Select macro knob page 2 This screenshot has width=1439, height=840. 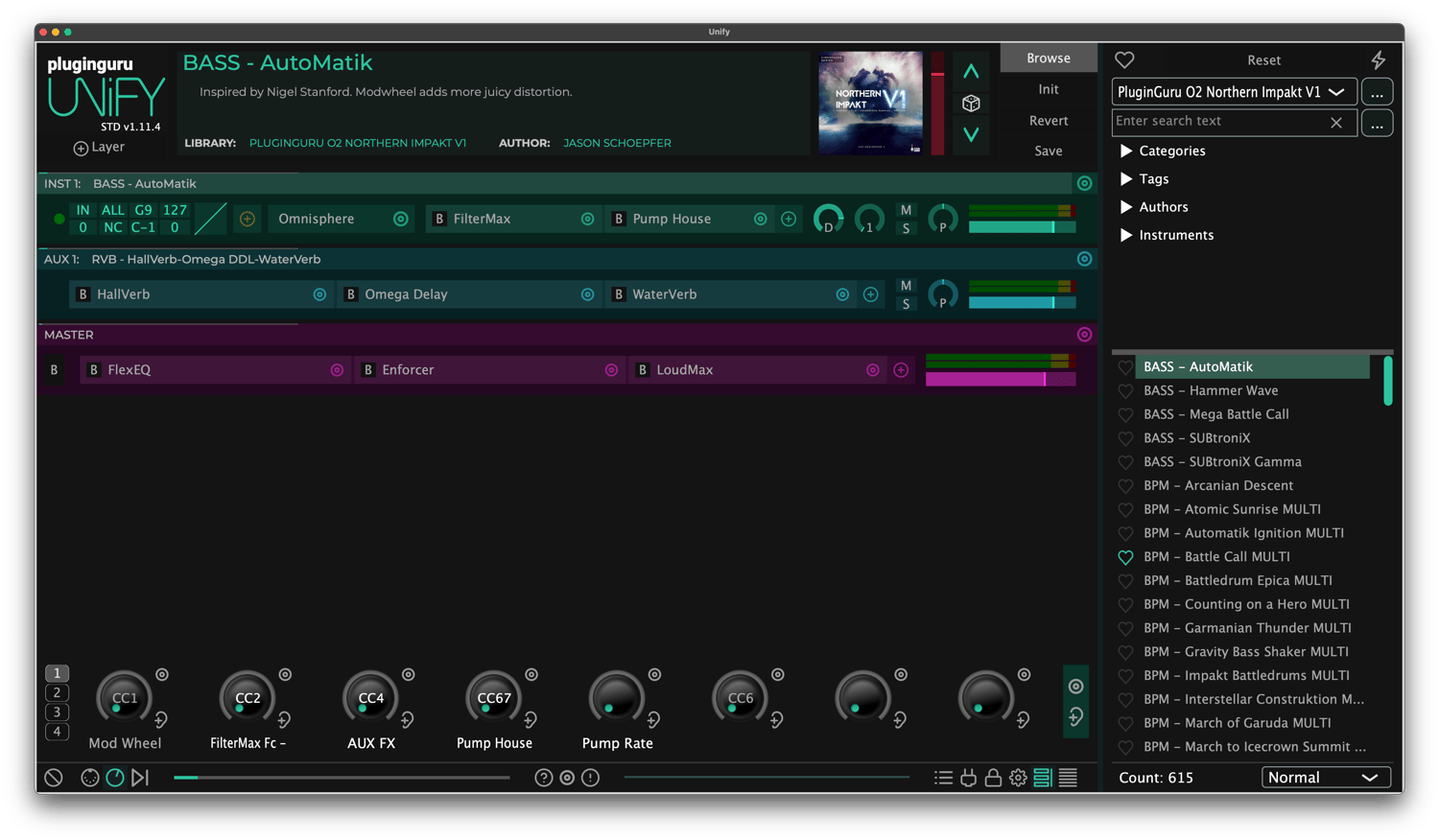(57, 692)
